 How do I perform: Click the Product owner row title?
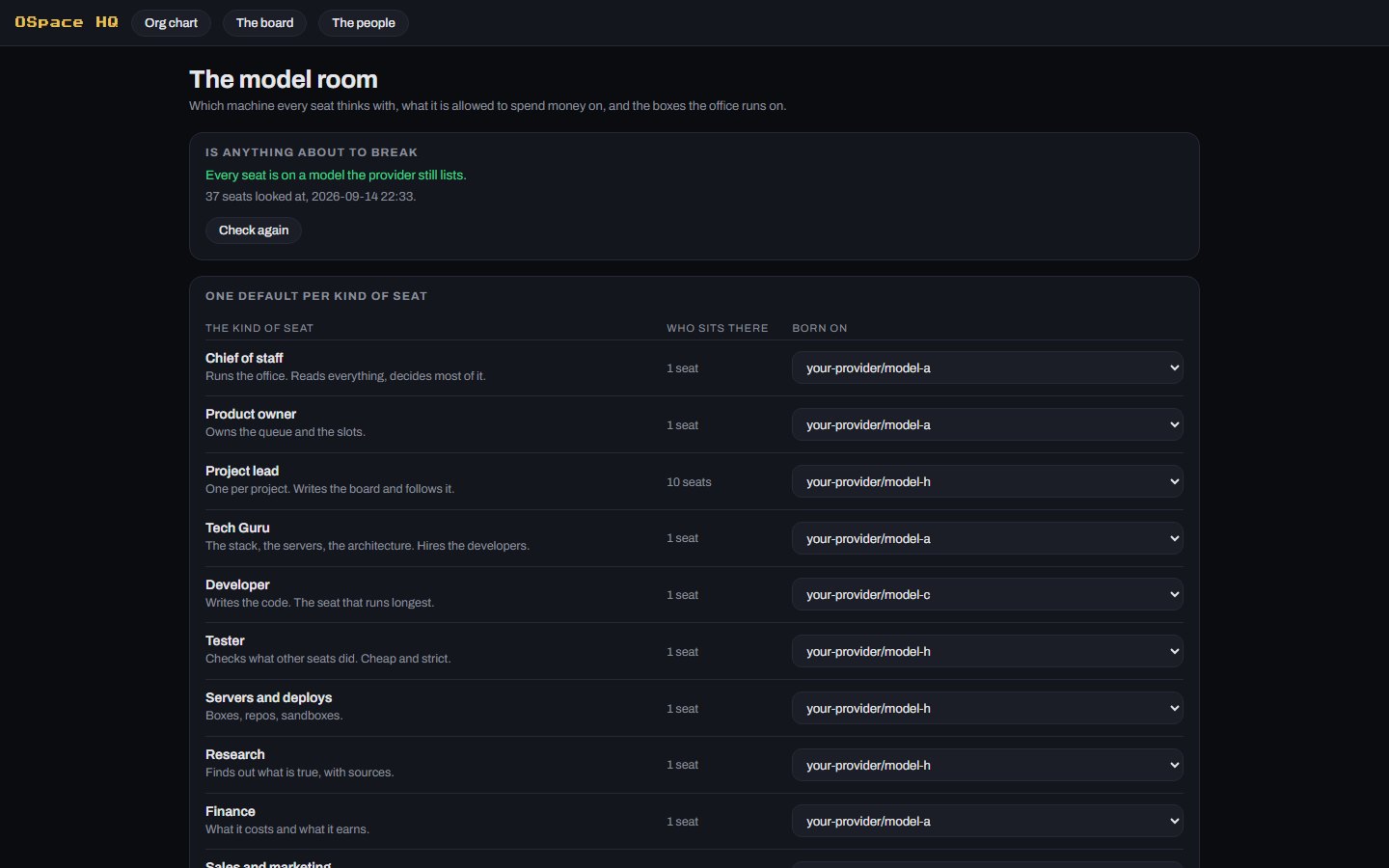point(251,415)
